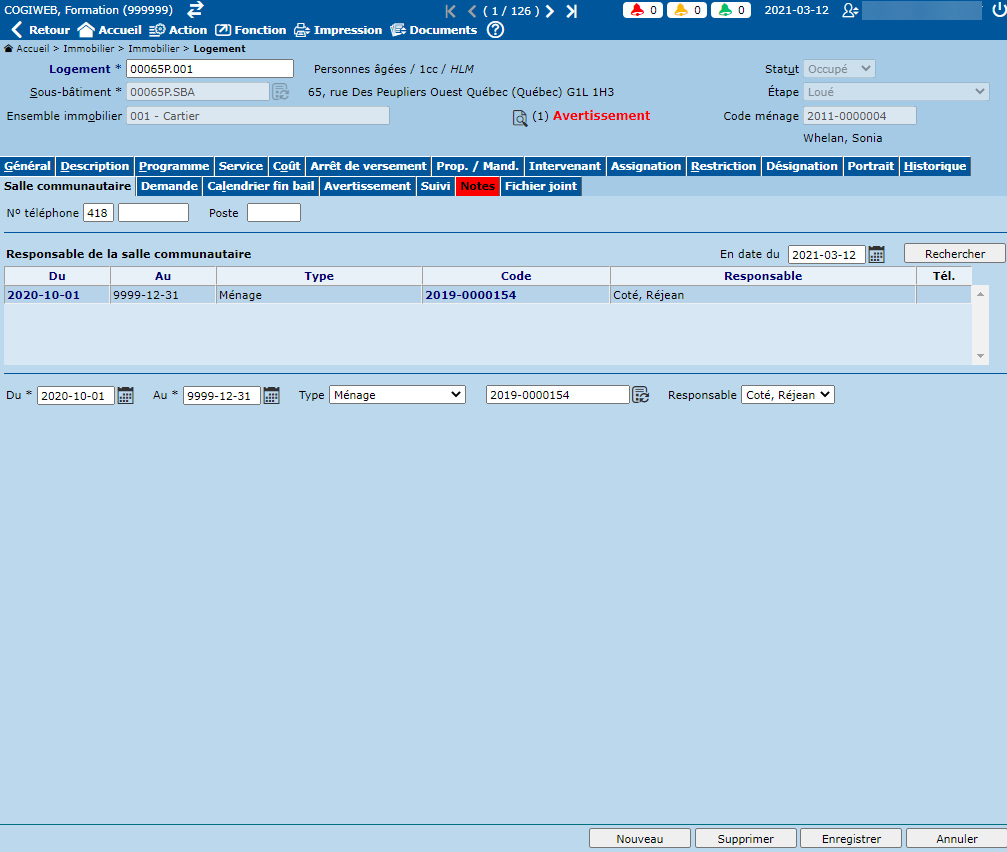Go to next record arrow
The width and height of the screenshot is (1007, 852).
[550, 11]
